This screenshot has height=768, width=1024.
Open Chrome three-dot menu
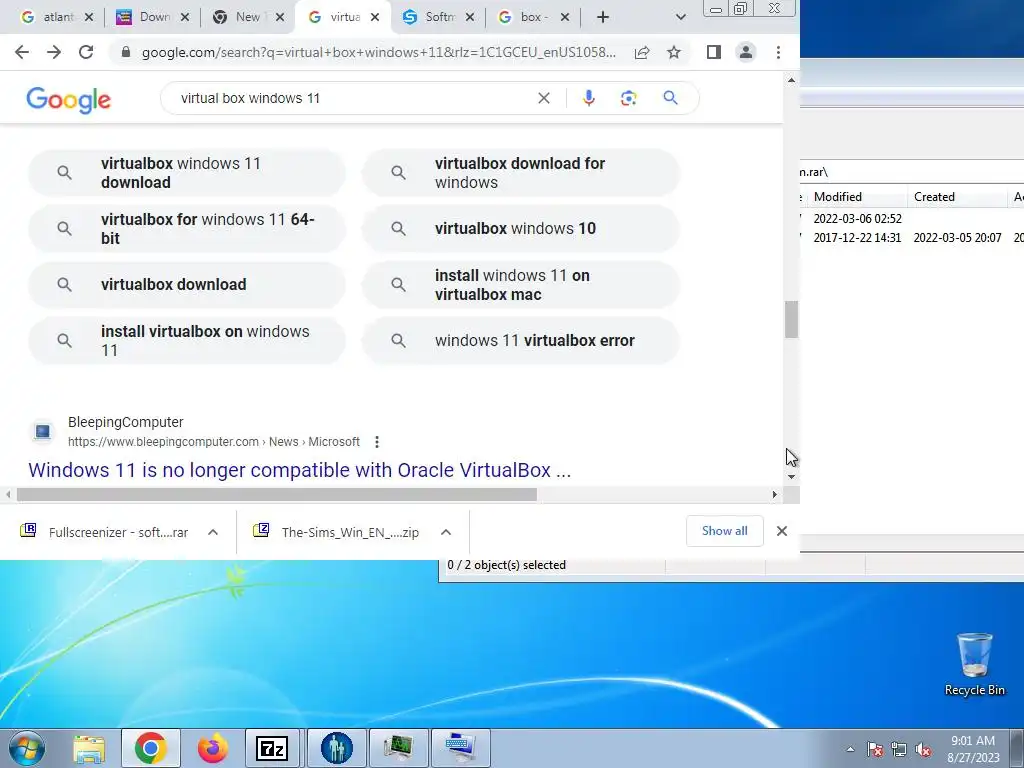[778, 52]
